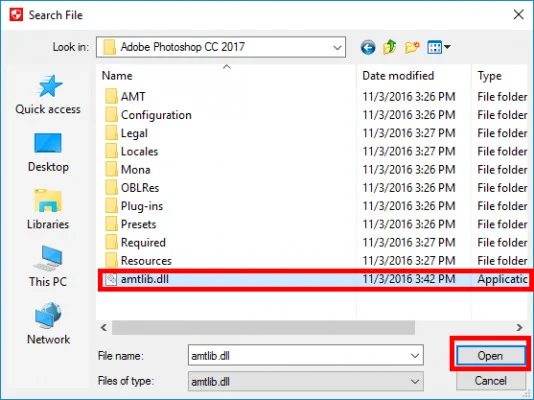Select the Resources folder icon
Image resolution: width=534 pixels, height=400 pixels.
point(111,260)
